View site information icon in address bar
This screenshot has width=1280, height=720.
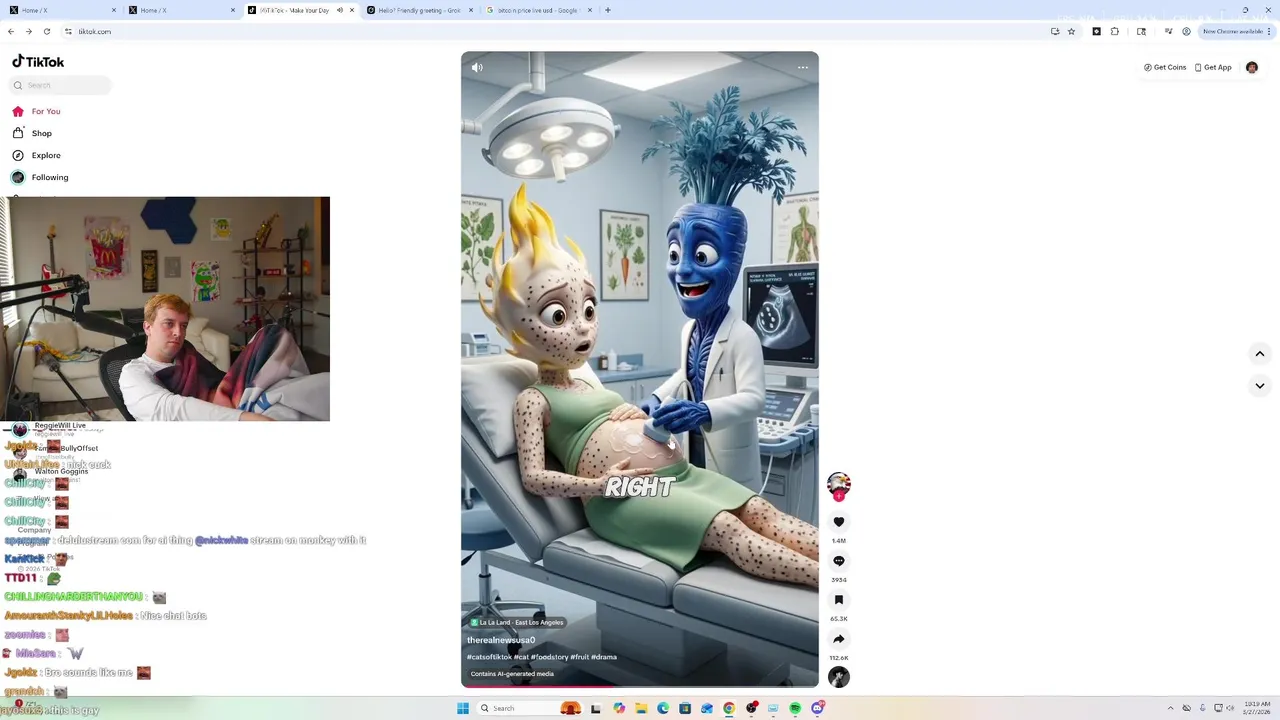pos(68,31)
